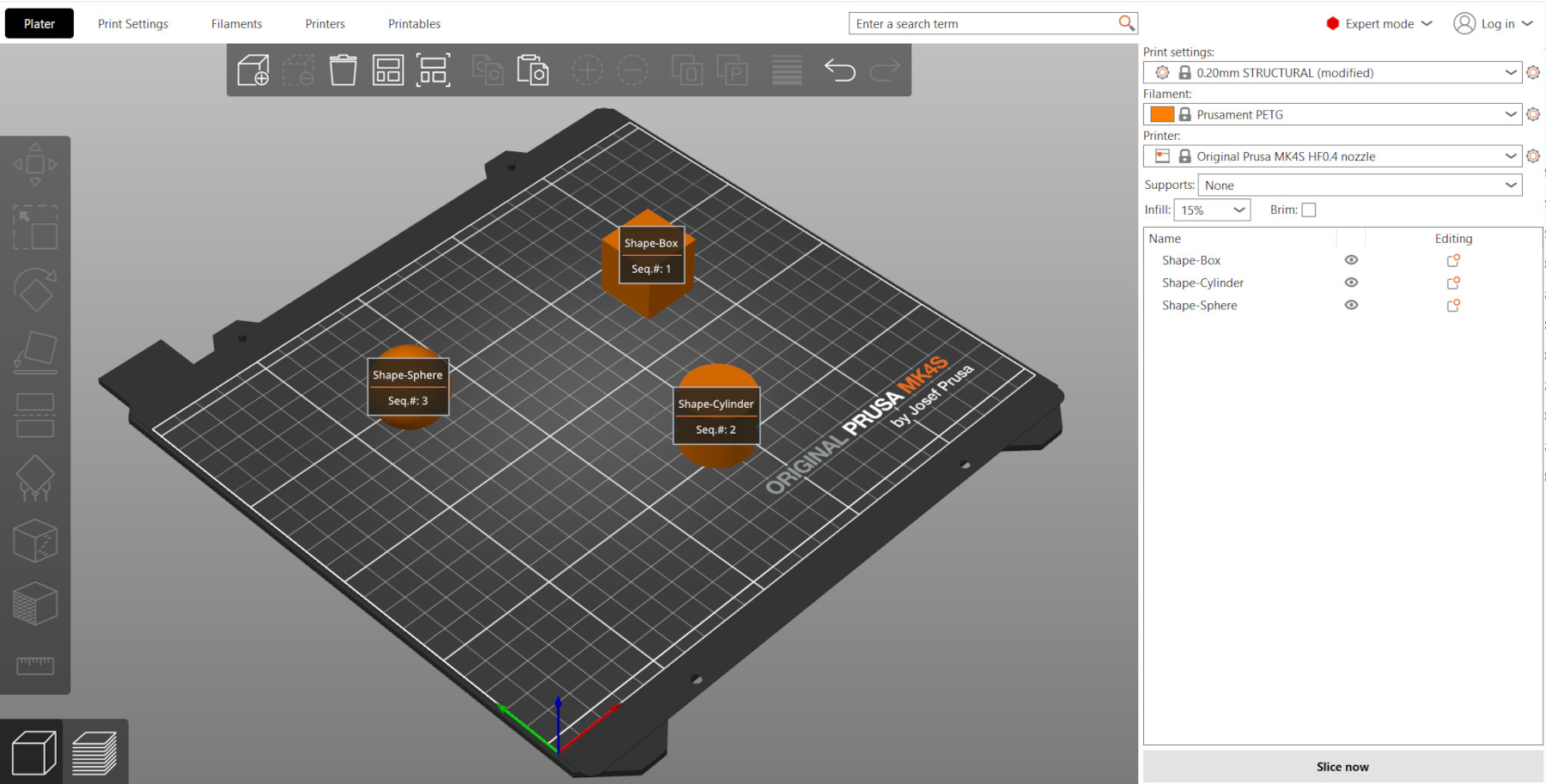
Task: Click the Delete selected icon
Action: (x=298, y=70)
